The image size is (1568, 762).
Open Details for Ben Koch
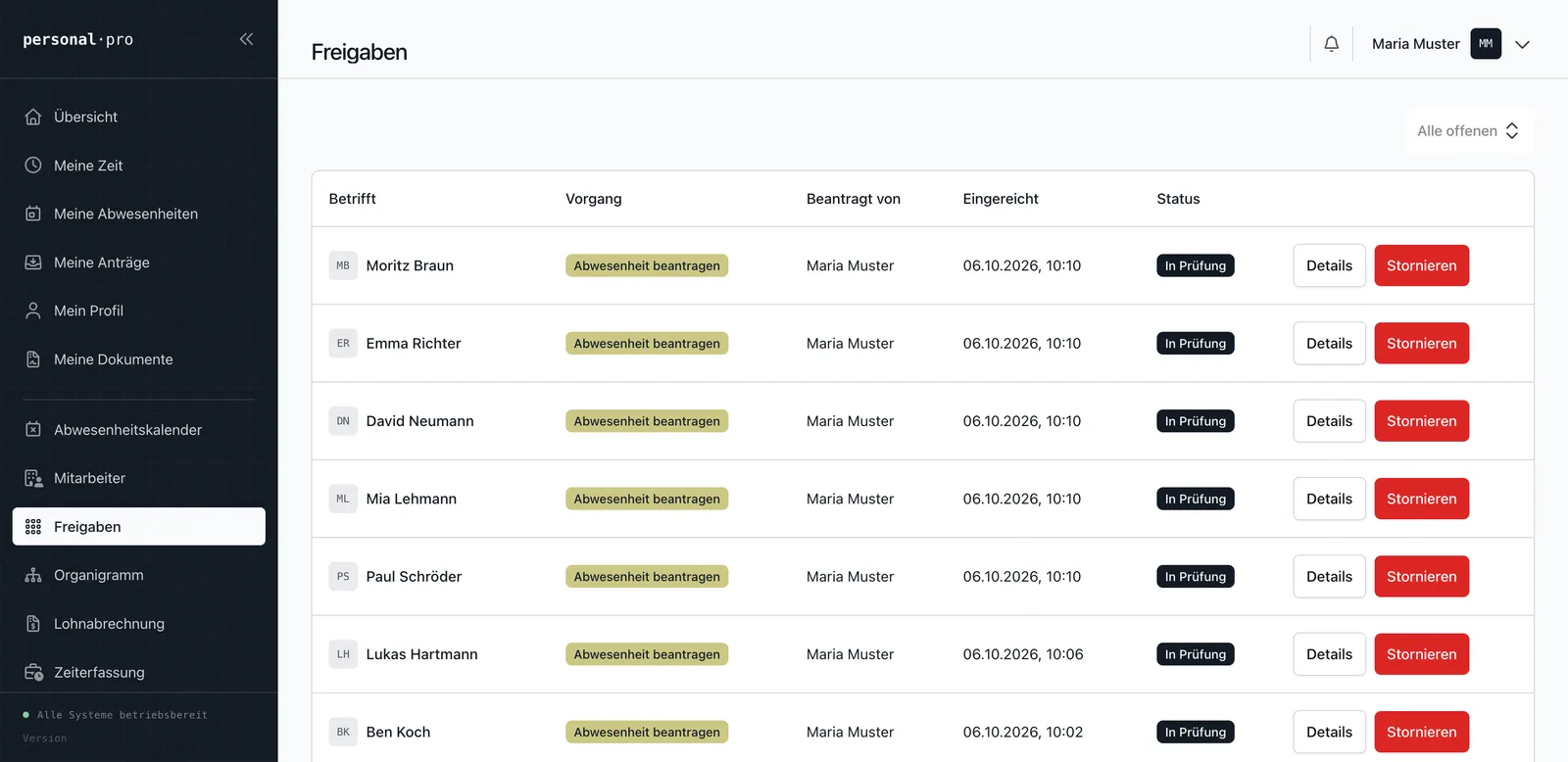(x=1329, y=732)
